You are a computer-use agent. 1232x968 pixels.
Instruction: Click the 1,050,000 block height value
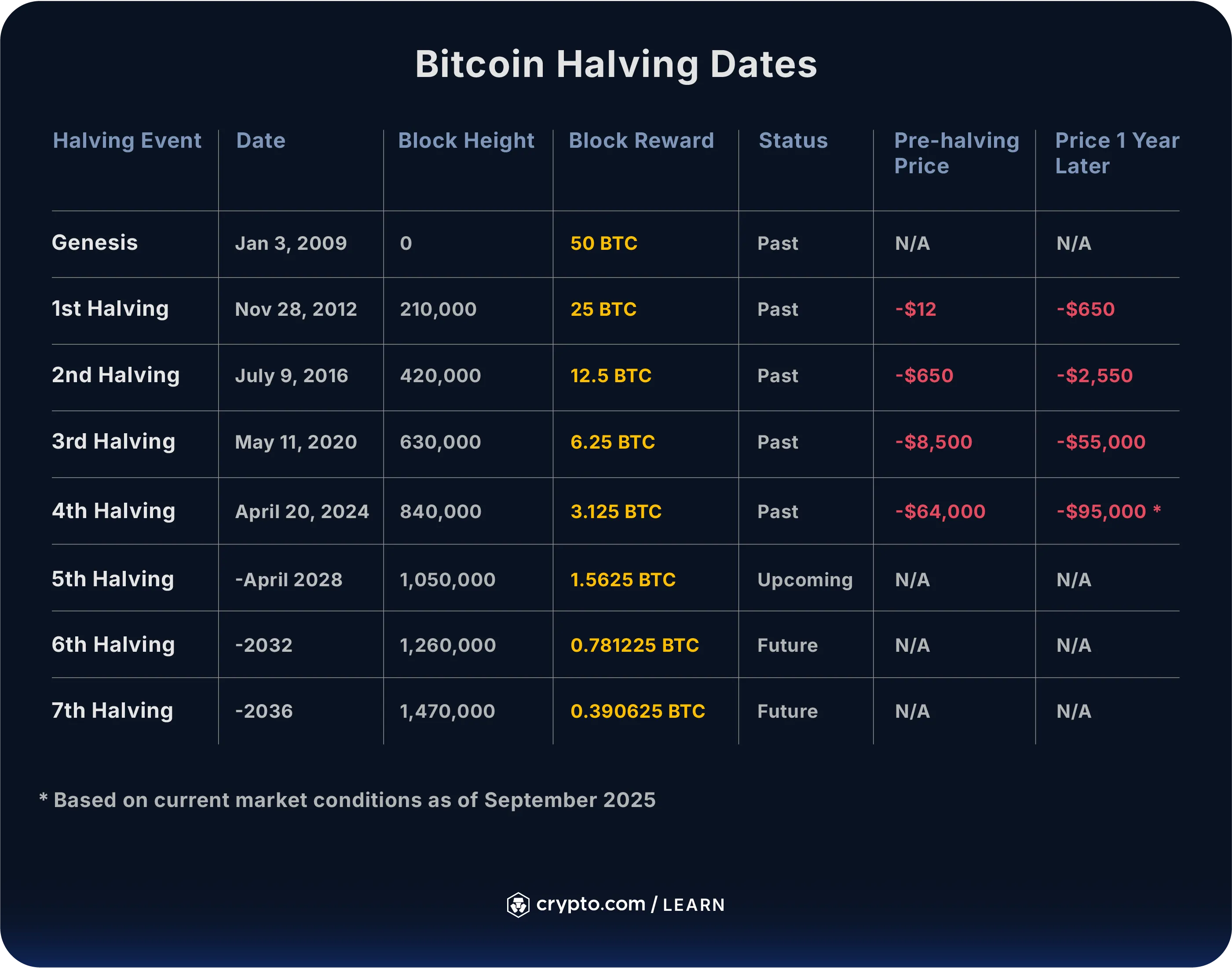point(447,580)
